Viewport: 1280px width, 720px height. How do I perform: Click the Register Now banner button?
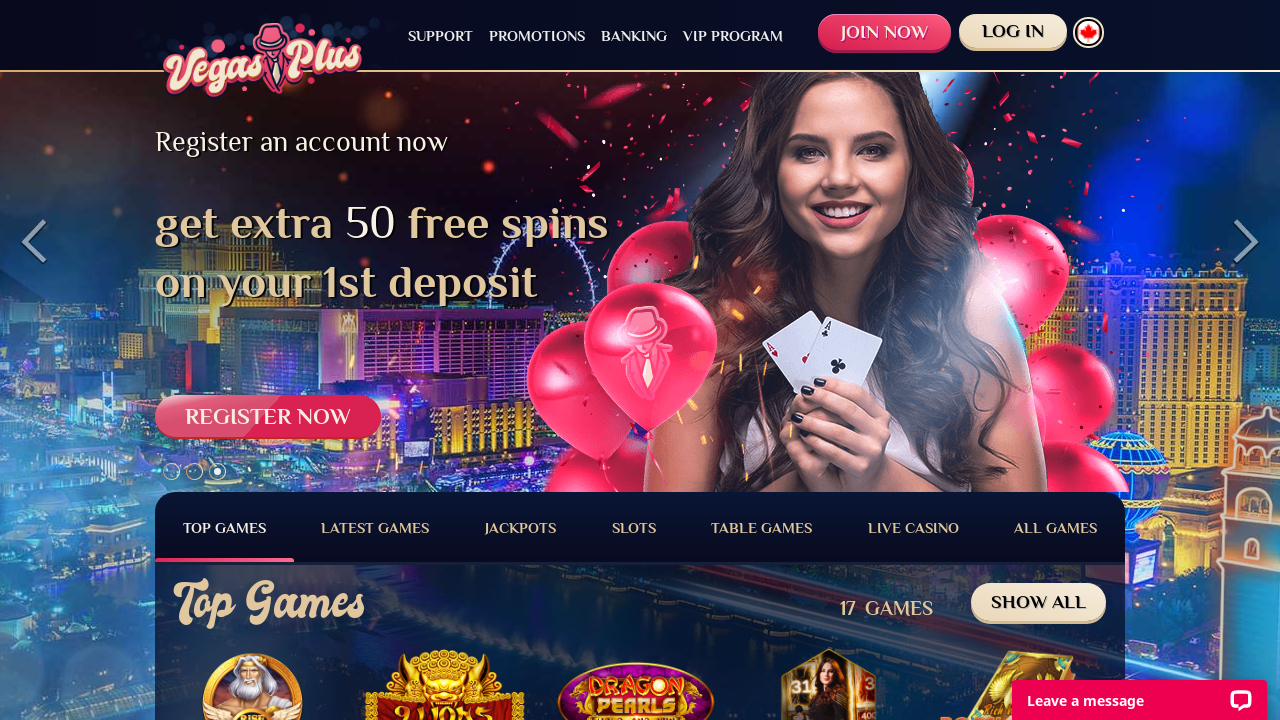pos(268,417)
